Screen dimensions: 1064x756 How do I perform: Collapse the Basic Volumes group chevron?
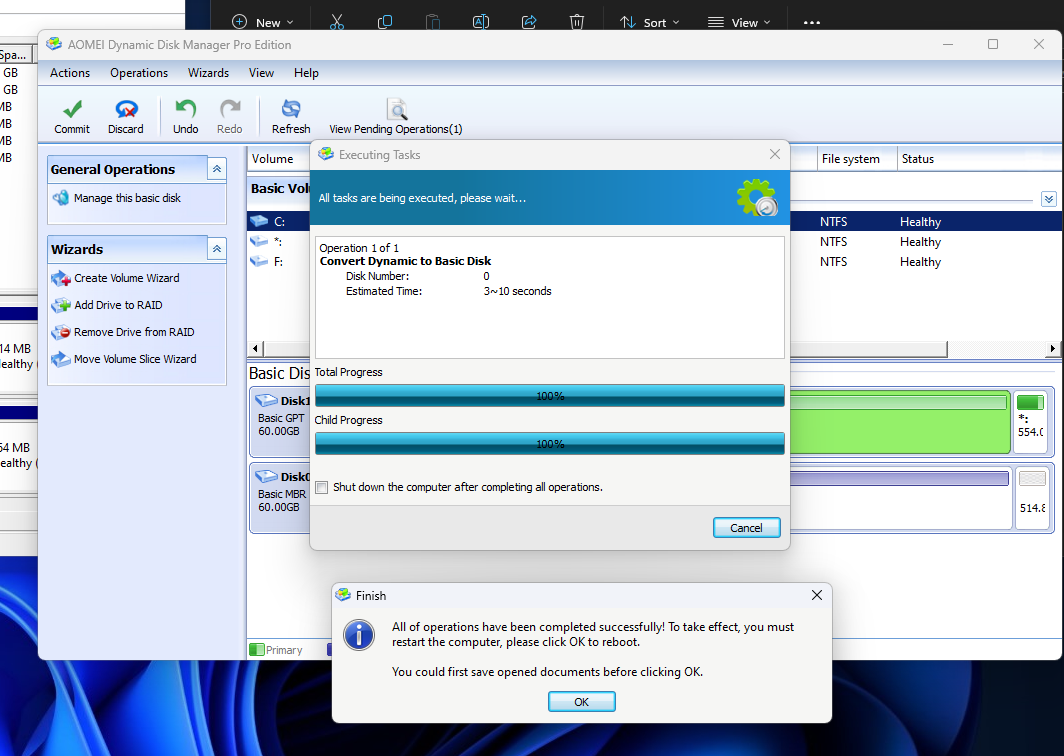1049,199
